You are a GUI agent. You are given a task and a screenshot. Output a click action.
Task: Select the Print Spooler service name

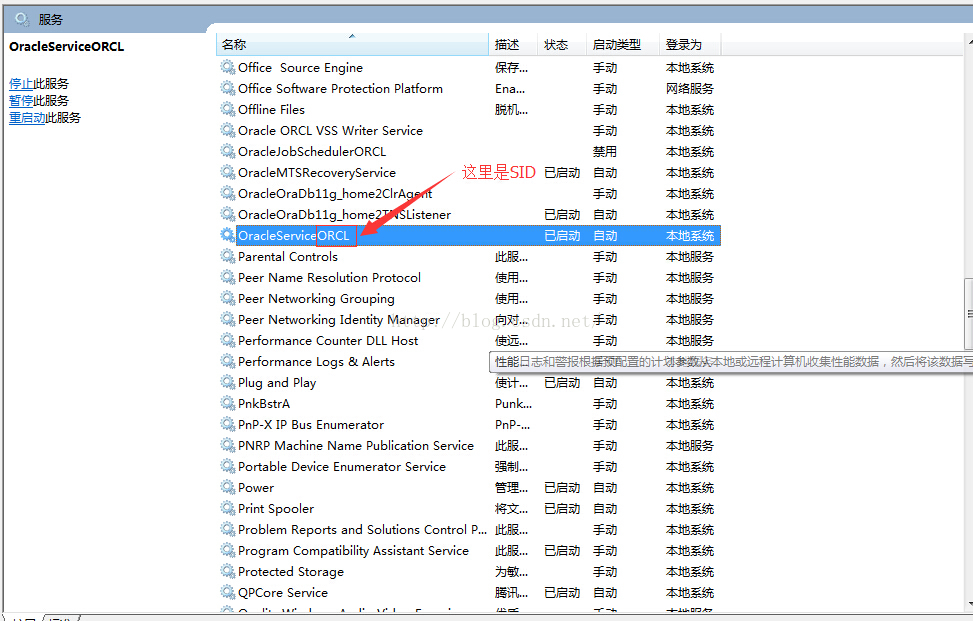[x=276, y=509]
